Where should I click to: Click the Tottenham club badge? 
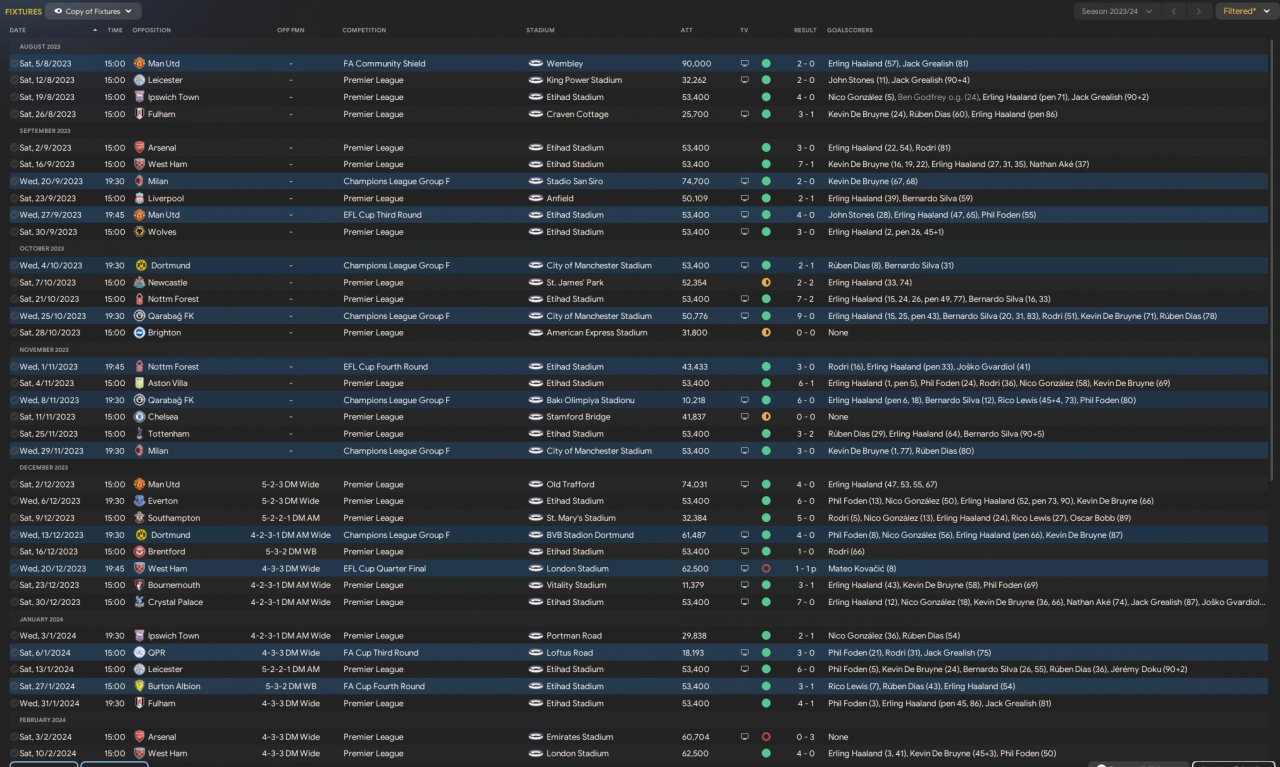(139, 434)
